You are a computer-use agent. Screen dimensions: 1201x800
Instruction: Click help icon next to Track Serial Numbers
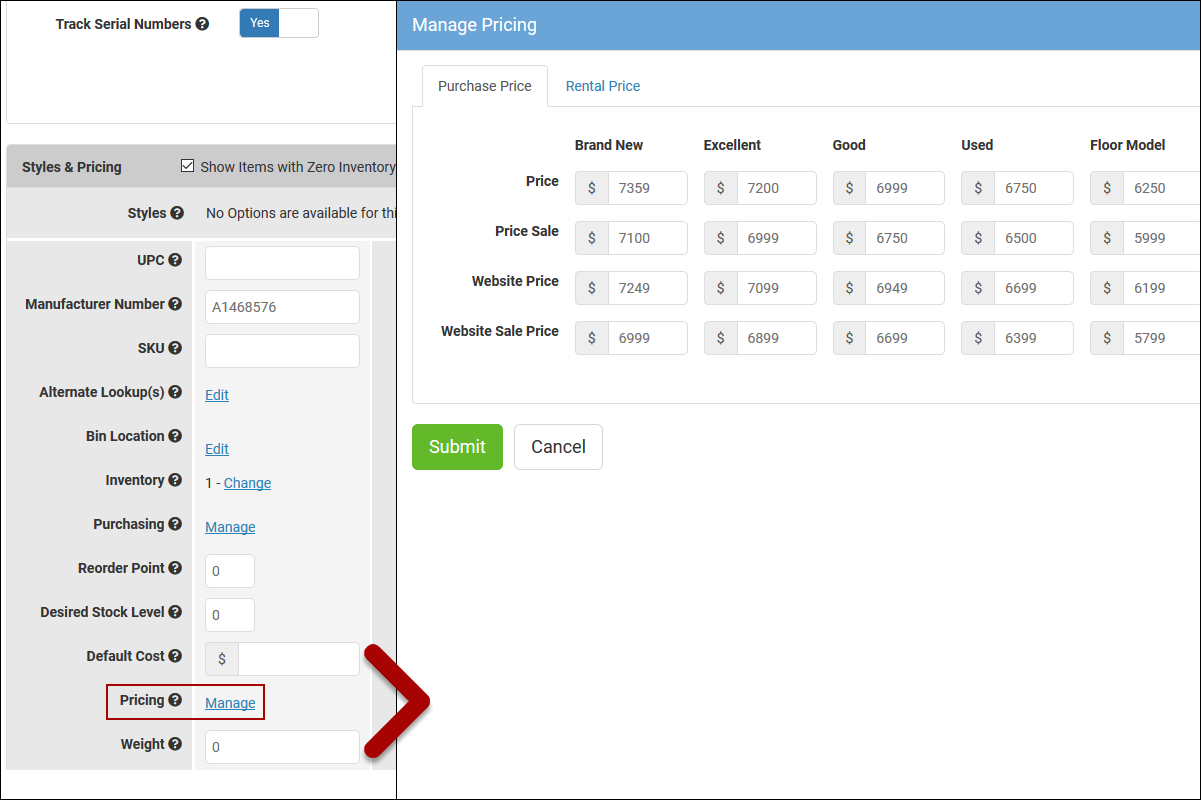[203, 24]
